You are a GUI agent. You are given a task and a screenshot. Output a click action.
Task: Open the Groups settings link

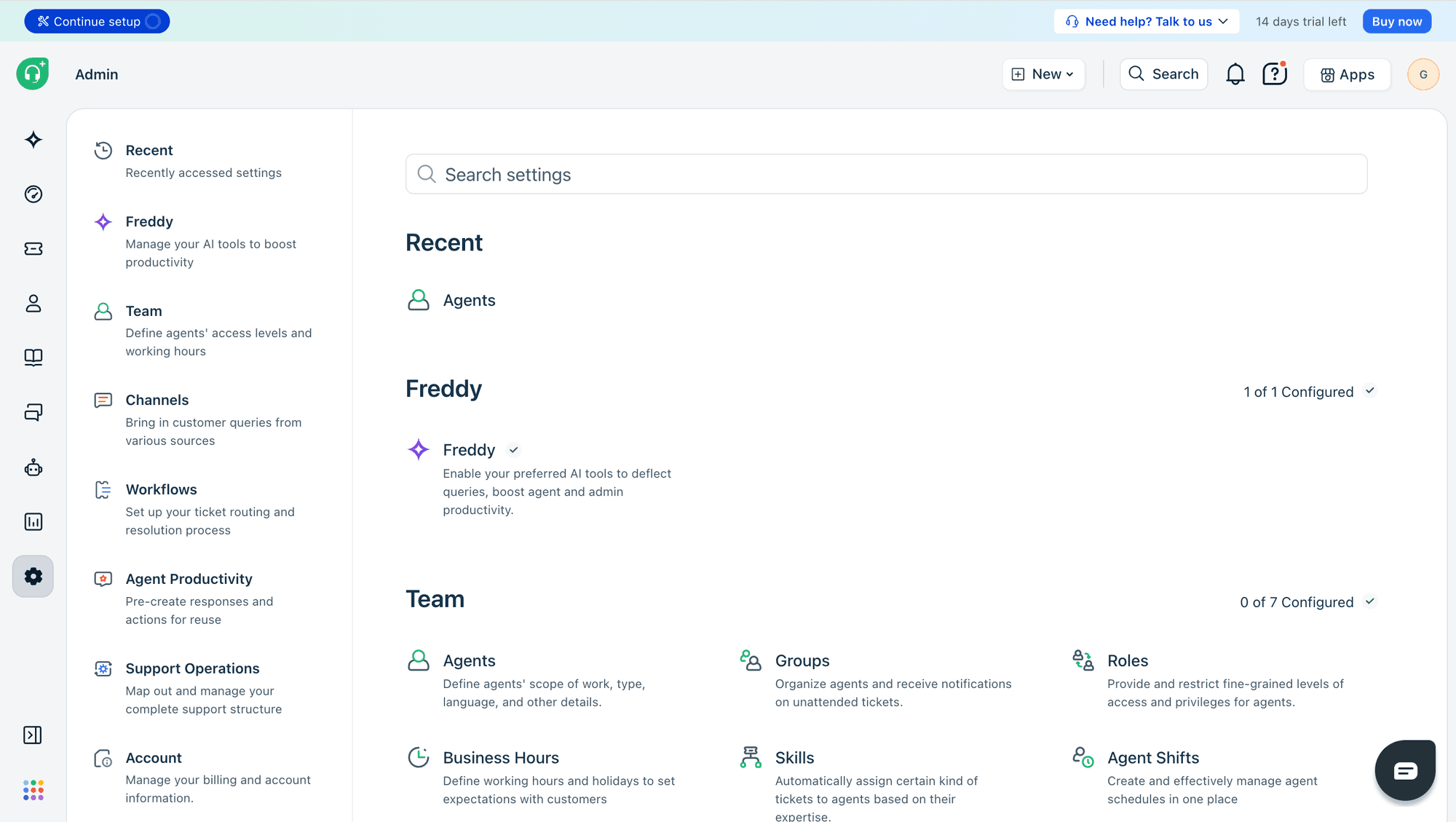click(802, 660)
